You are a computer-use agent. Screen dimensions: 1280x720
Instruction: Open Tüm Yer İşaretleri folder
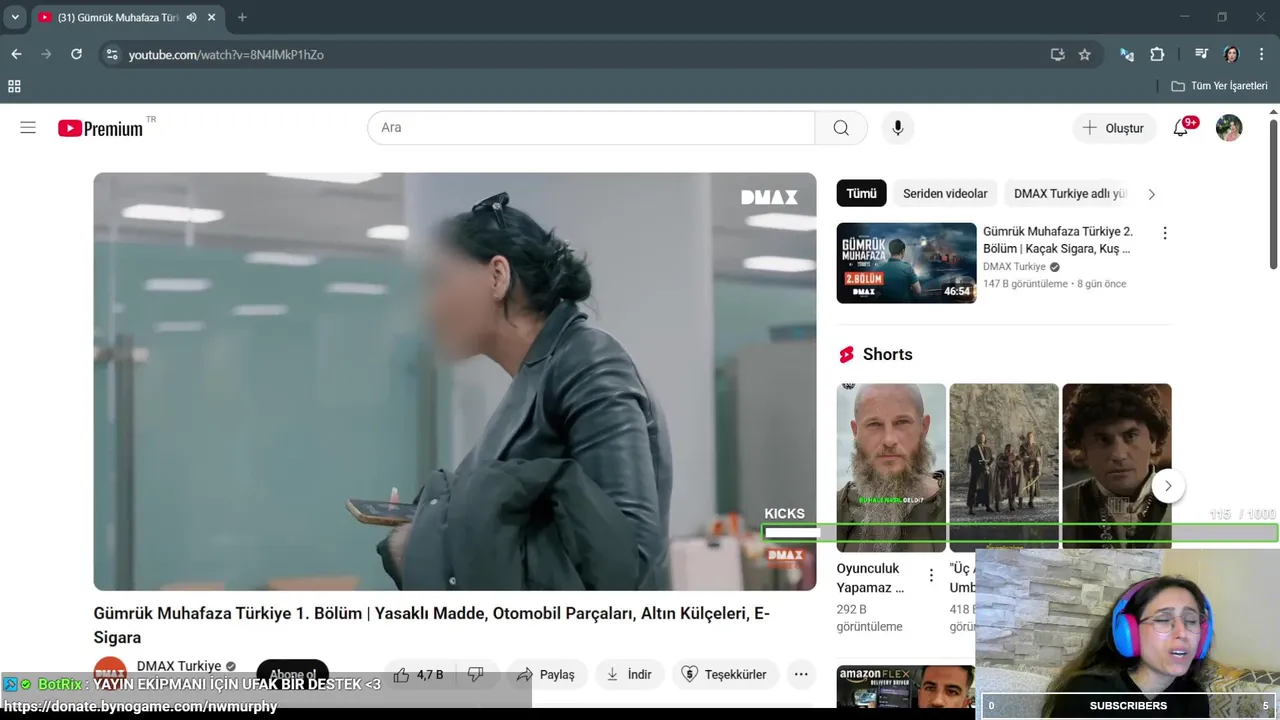(x=1219, y=86)
